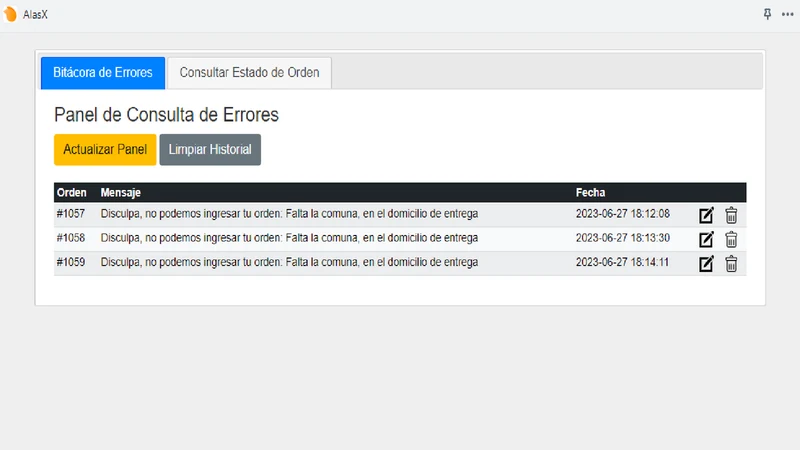Delete the error entry for order #1057

point(731,215)
